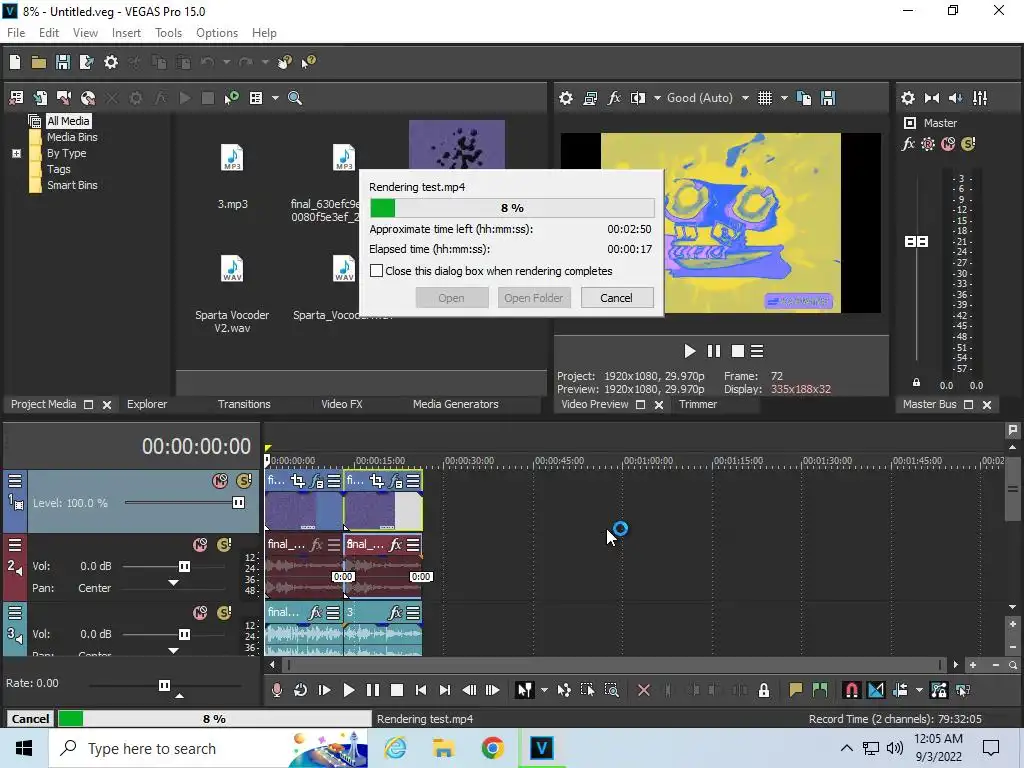Switch to the Explorer tab
The image size is (1024, 768).
[147, 404]
